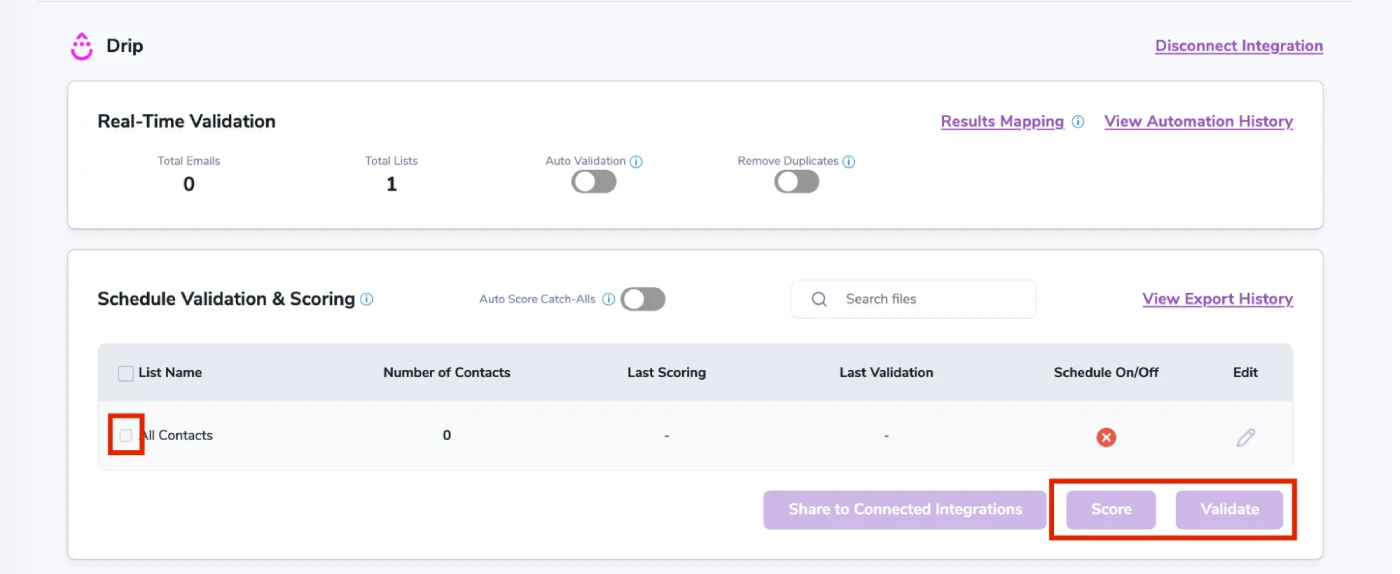
Task: Check the All Contacts row checkbox
Action: (126, 435)
